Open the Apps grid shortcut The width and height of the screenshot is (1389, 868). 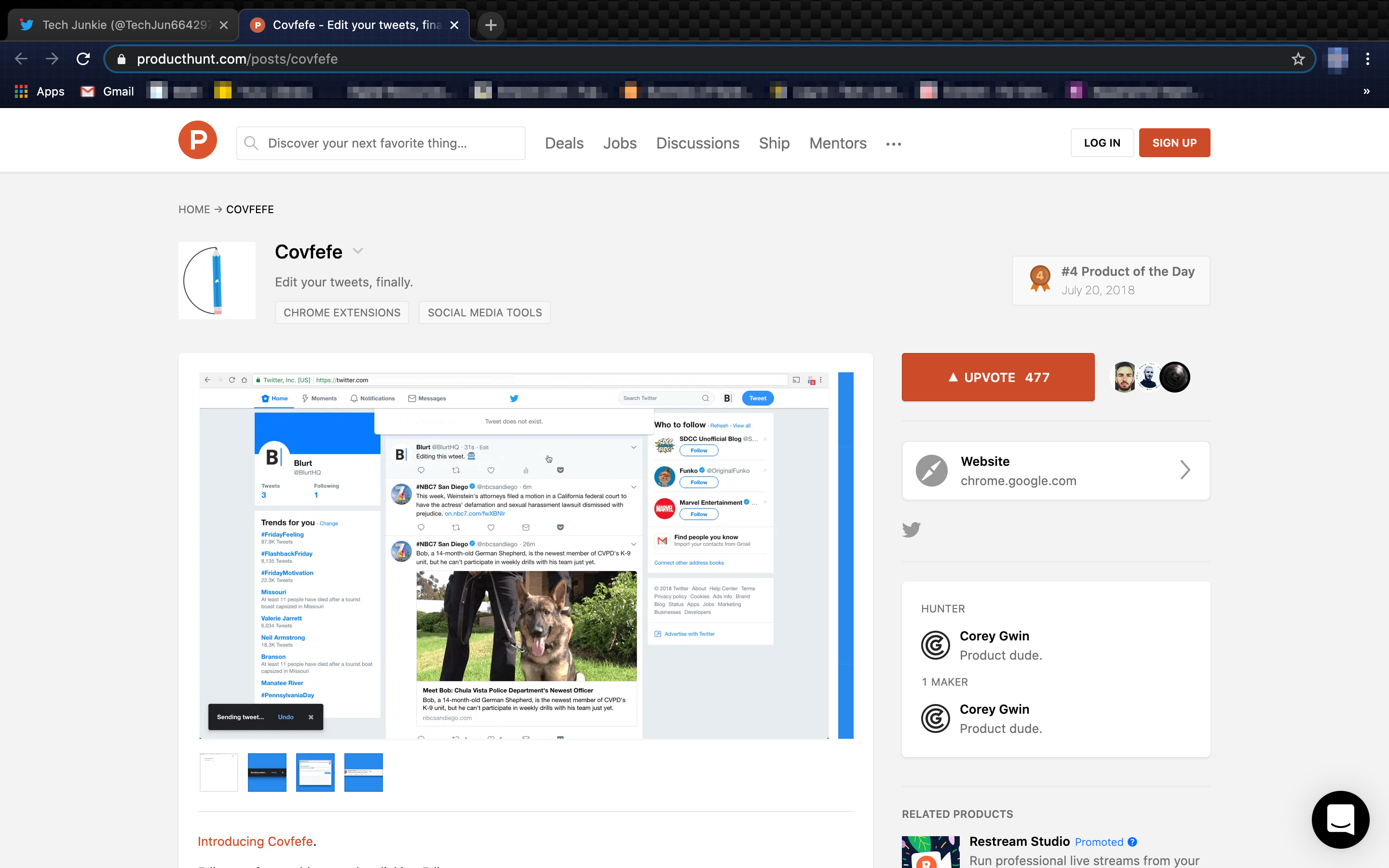click(x=39, y=91)
